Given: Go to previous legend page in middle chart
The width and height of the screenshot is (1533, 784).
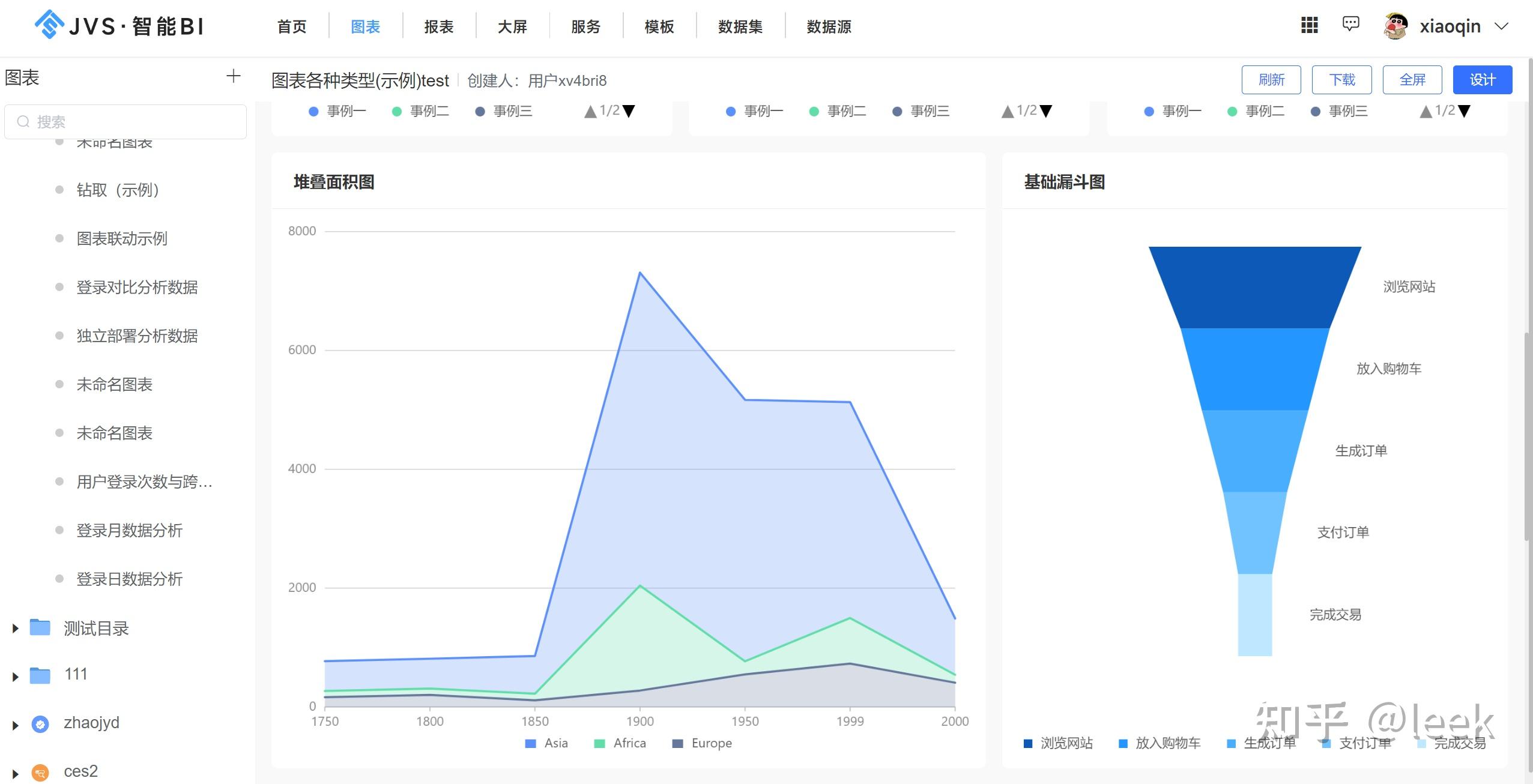Looking at the screenshot, I should (x=1008, y=111).
